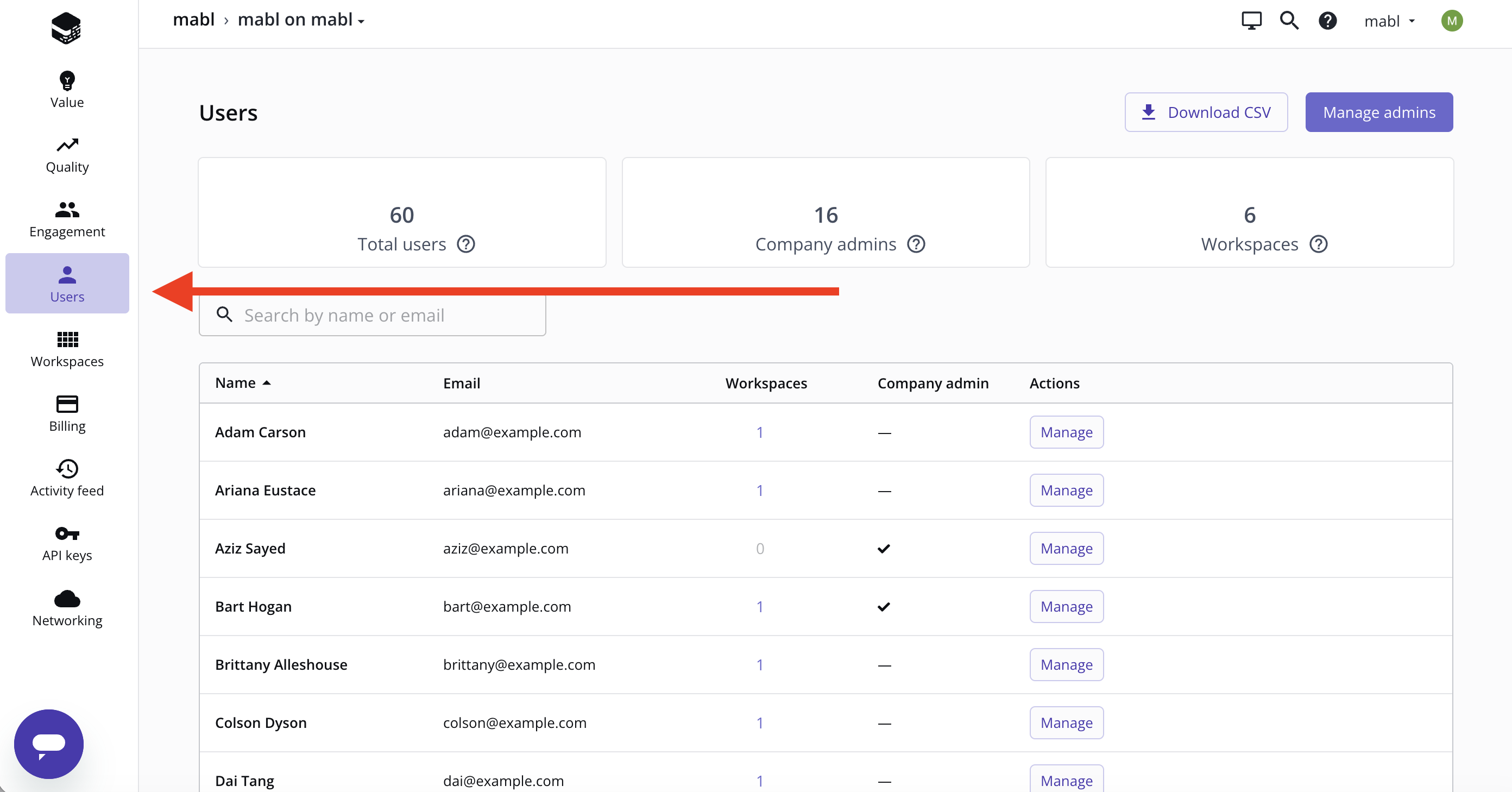Click the search magnifier in top bar
1512x792 pixels.
(1289, 21)
